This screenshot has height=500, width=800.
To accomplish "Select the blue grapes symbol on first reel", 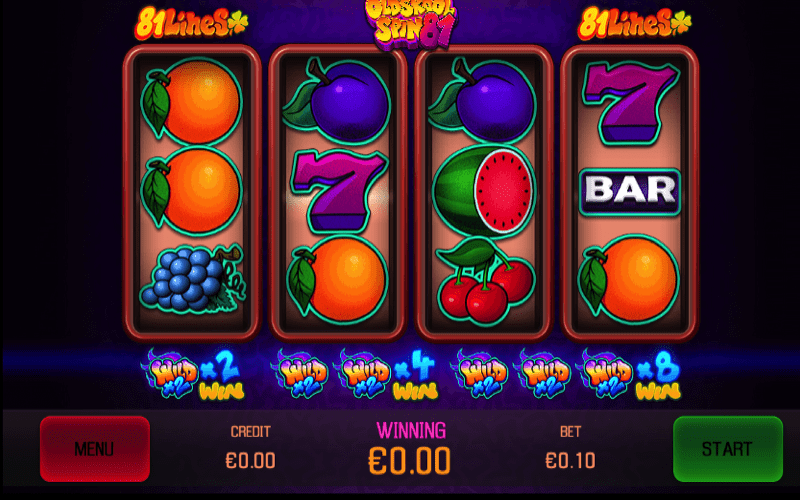I will (x=192, y=279).
